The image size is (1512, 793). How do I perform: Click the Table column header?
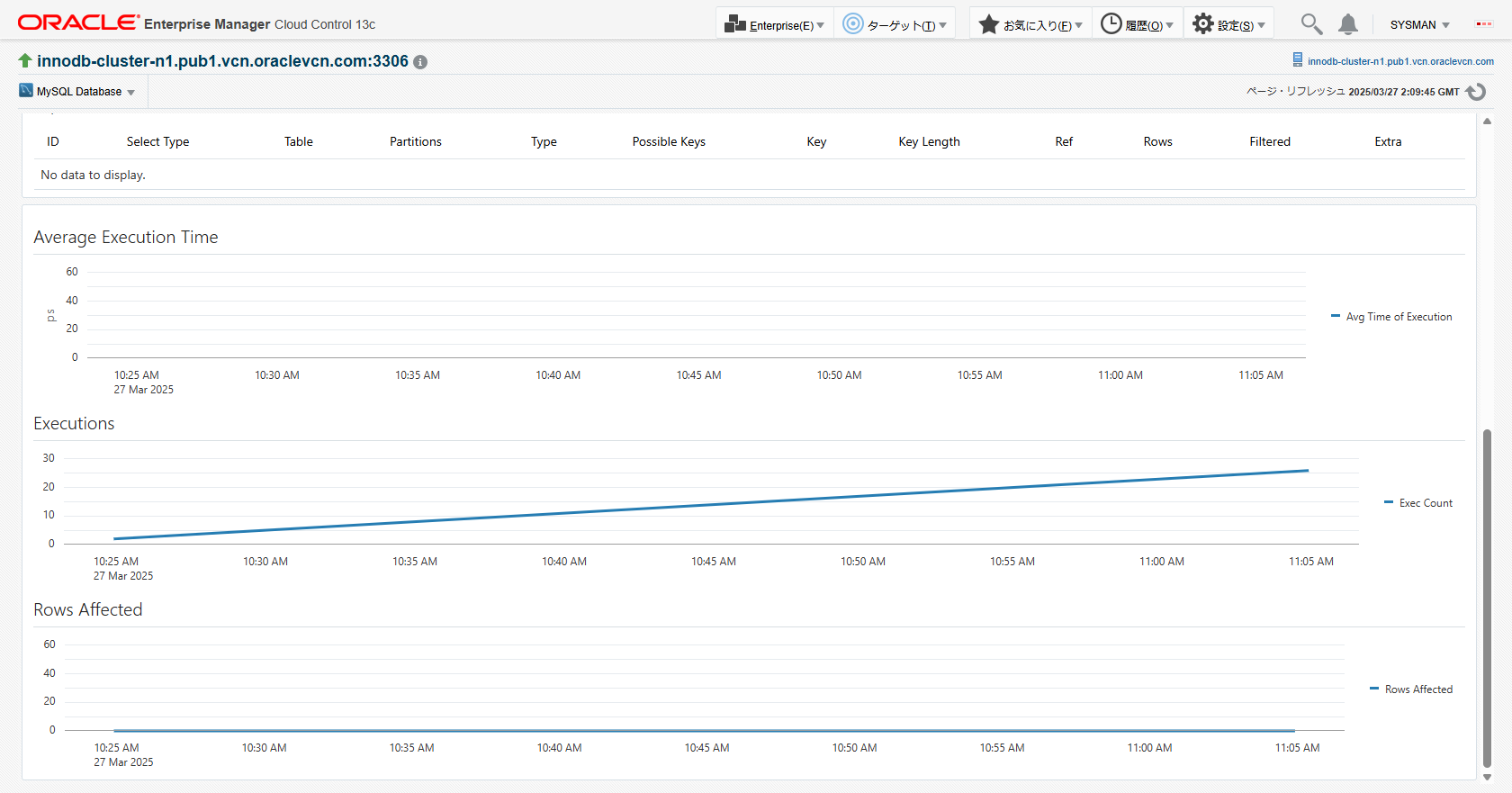click(x=299, y=141)
